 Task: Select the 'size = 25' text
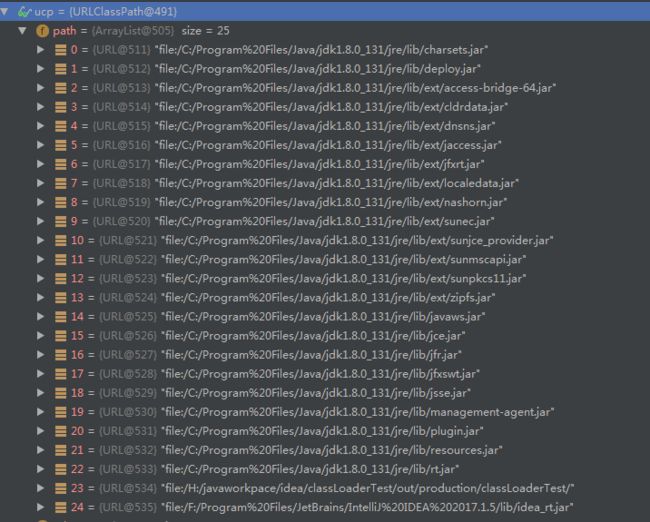click(x=205, y=31)
